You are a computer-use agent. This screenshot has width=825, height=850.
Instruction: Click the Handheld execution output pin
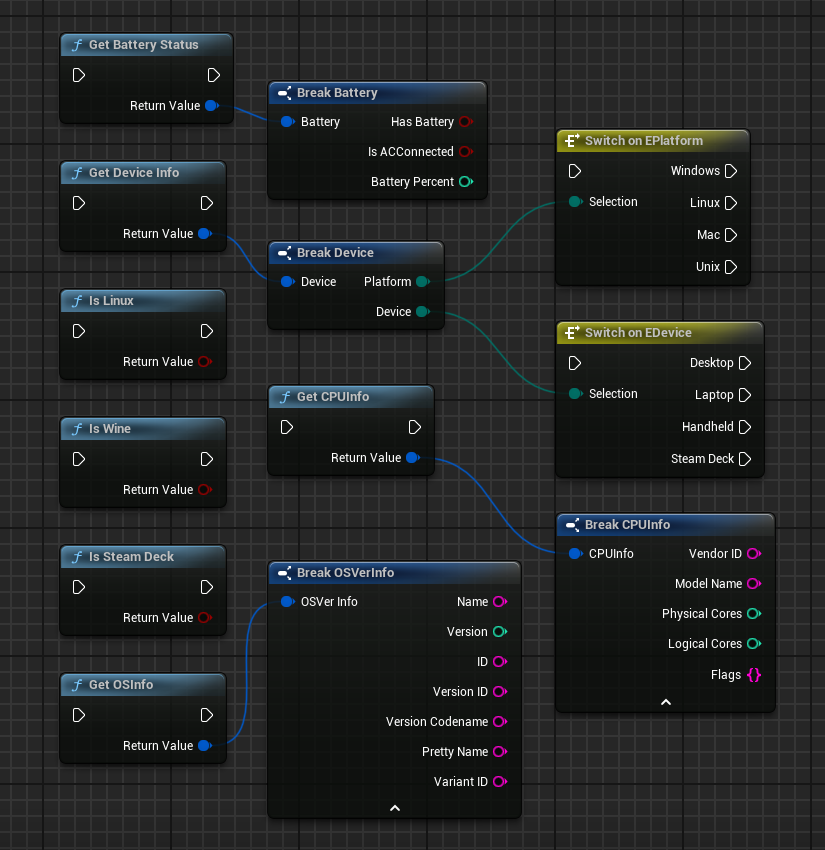745,427
